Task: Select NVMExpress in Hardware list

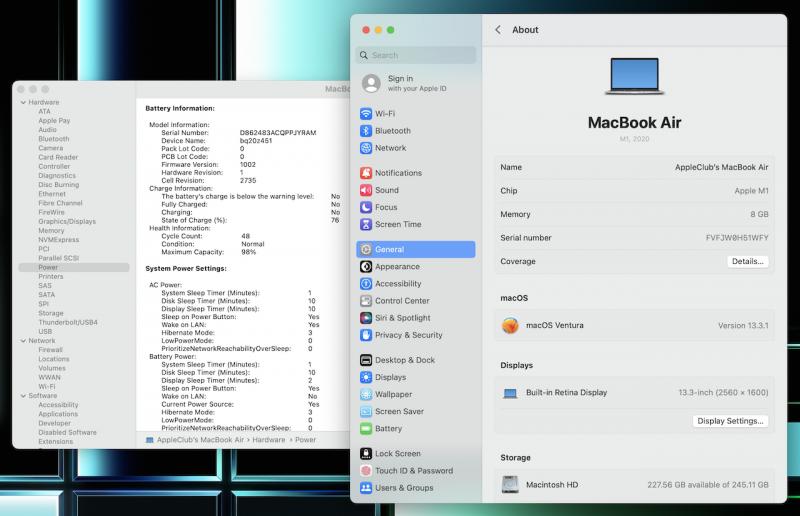Action: click(x=59, y=240)
